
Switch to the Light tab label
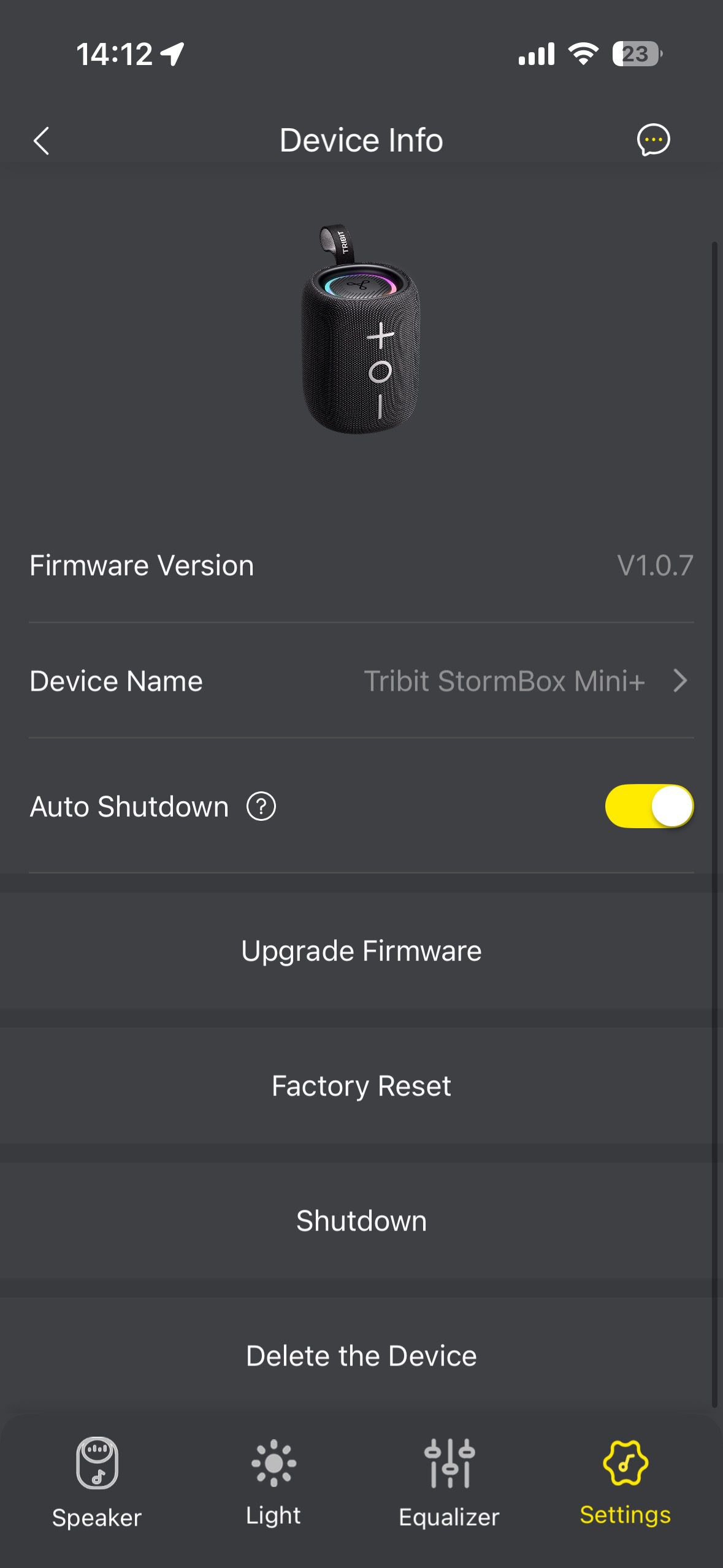(274, 1516)
